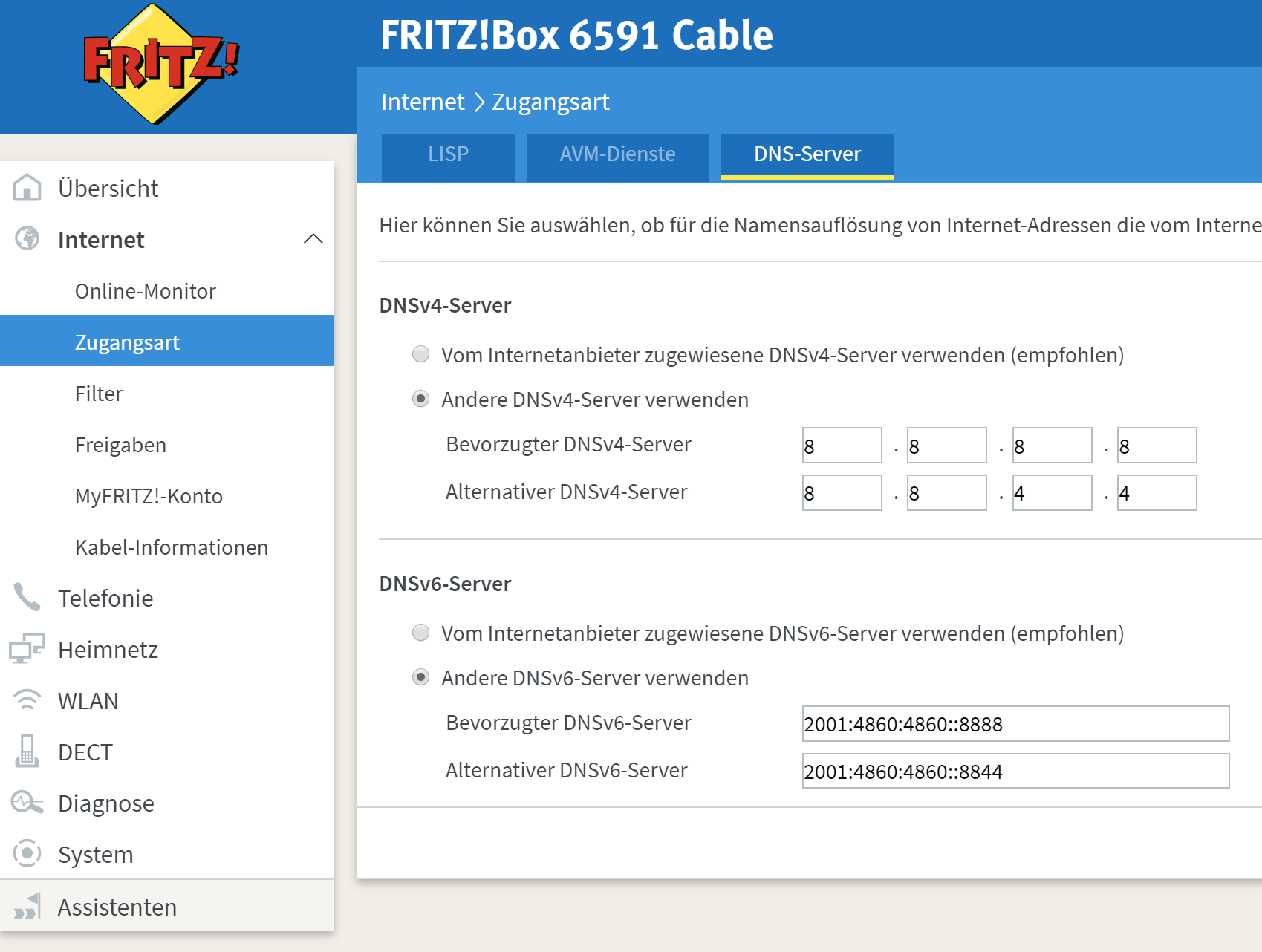Select Zugangsart in the sidebar
Viewport: 1262px width, 952px height.
pyautogui.click(x=167, y=341)
